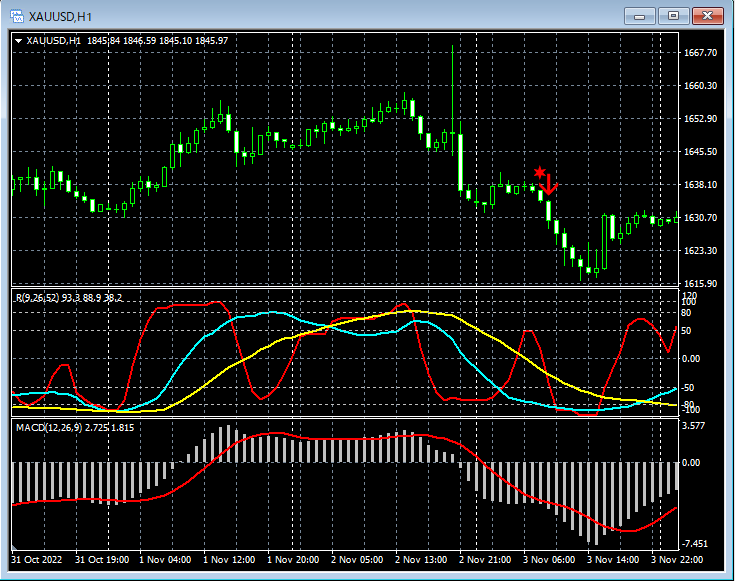Click the 2 Nov 05:00 time label
This screenshot has height=581, width=736.
point(357,559)
